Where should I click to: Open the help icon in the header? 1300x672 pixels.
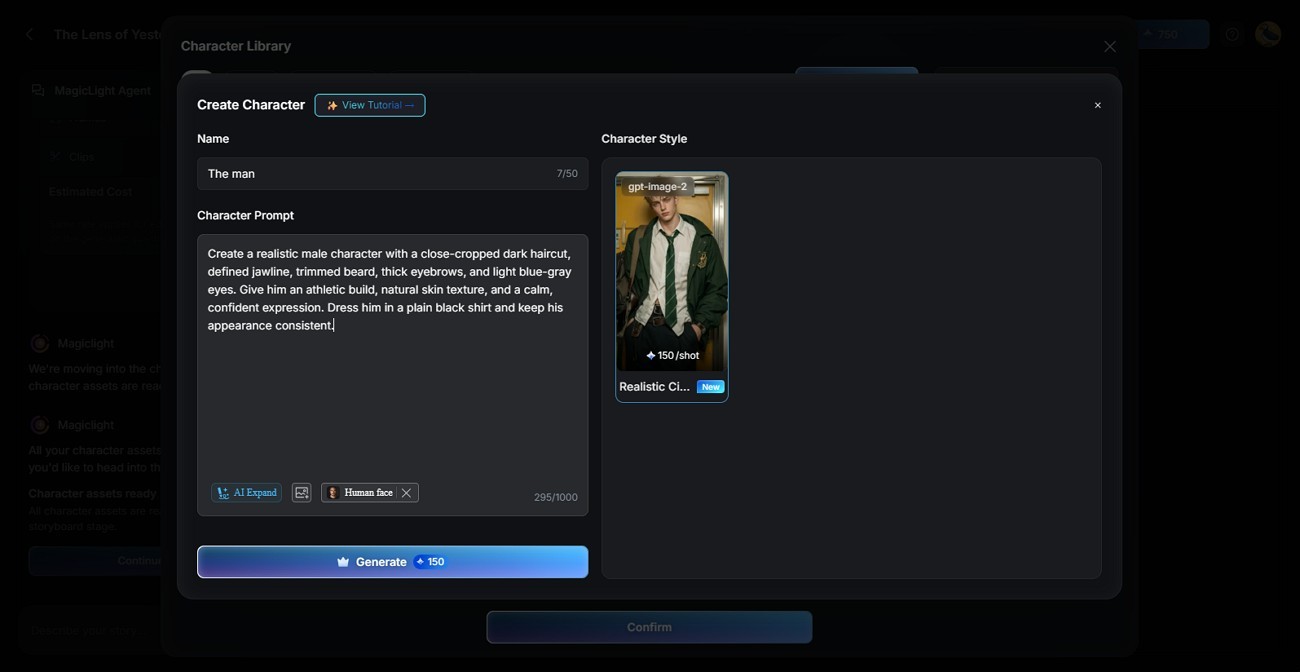coord(1232,34)
